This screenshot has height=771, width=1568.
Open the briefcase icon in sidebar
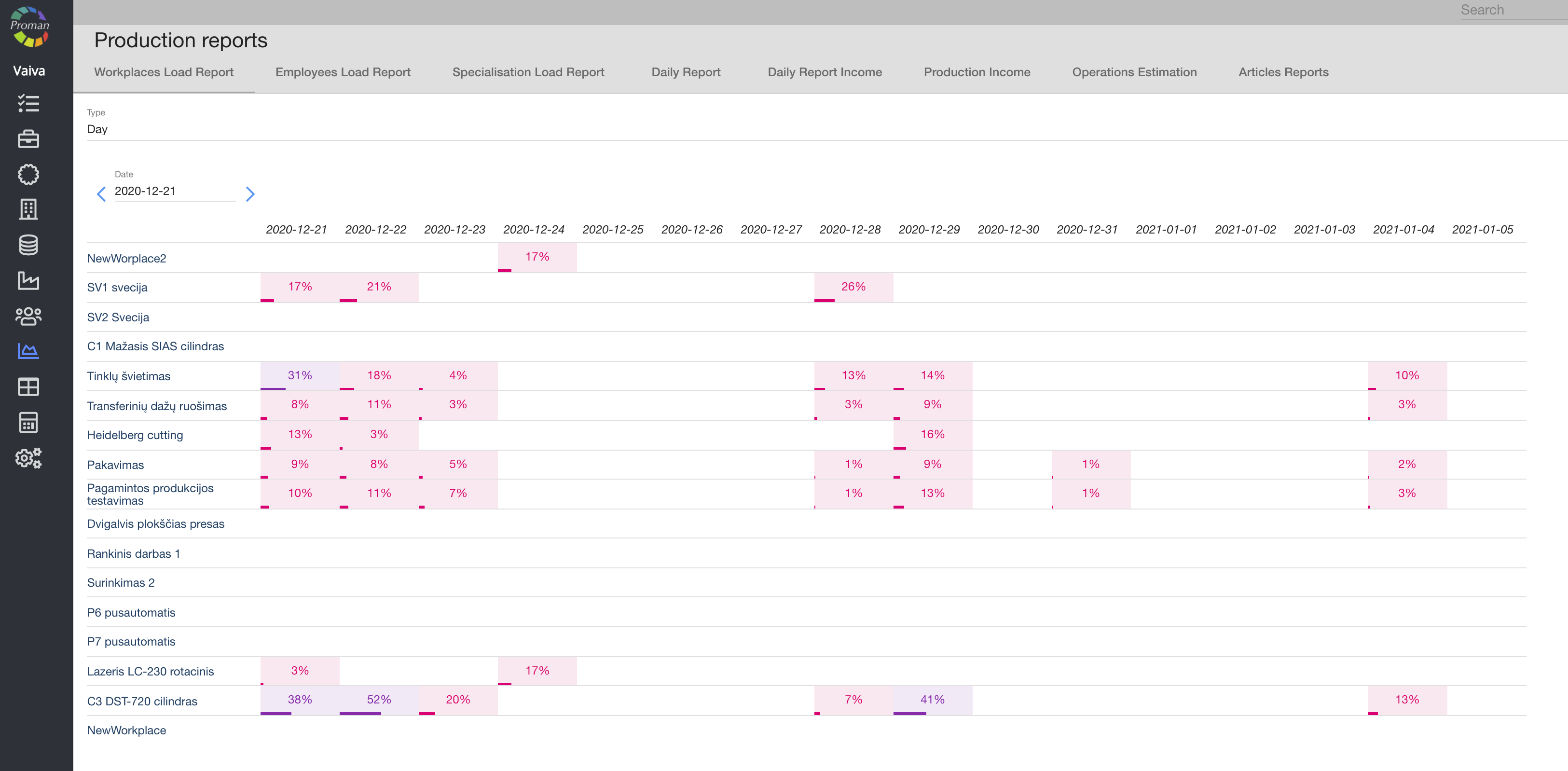pos(28,139)
